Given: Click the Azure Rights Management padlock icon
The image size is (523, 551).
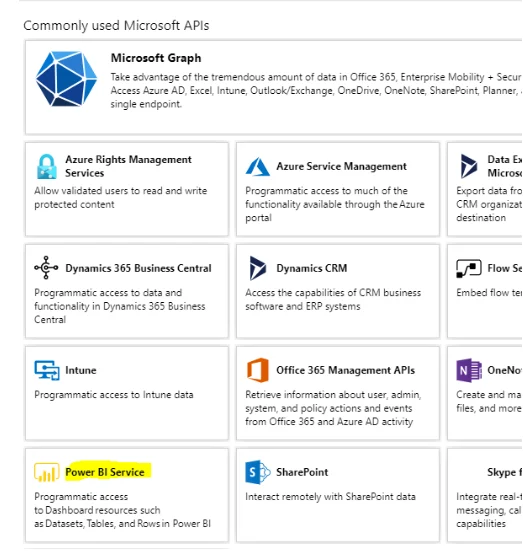Looking at the screenshot, I should pyautogui.click(x=46, y=166).
